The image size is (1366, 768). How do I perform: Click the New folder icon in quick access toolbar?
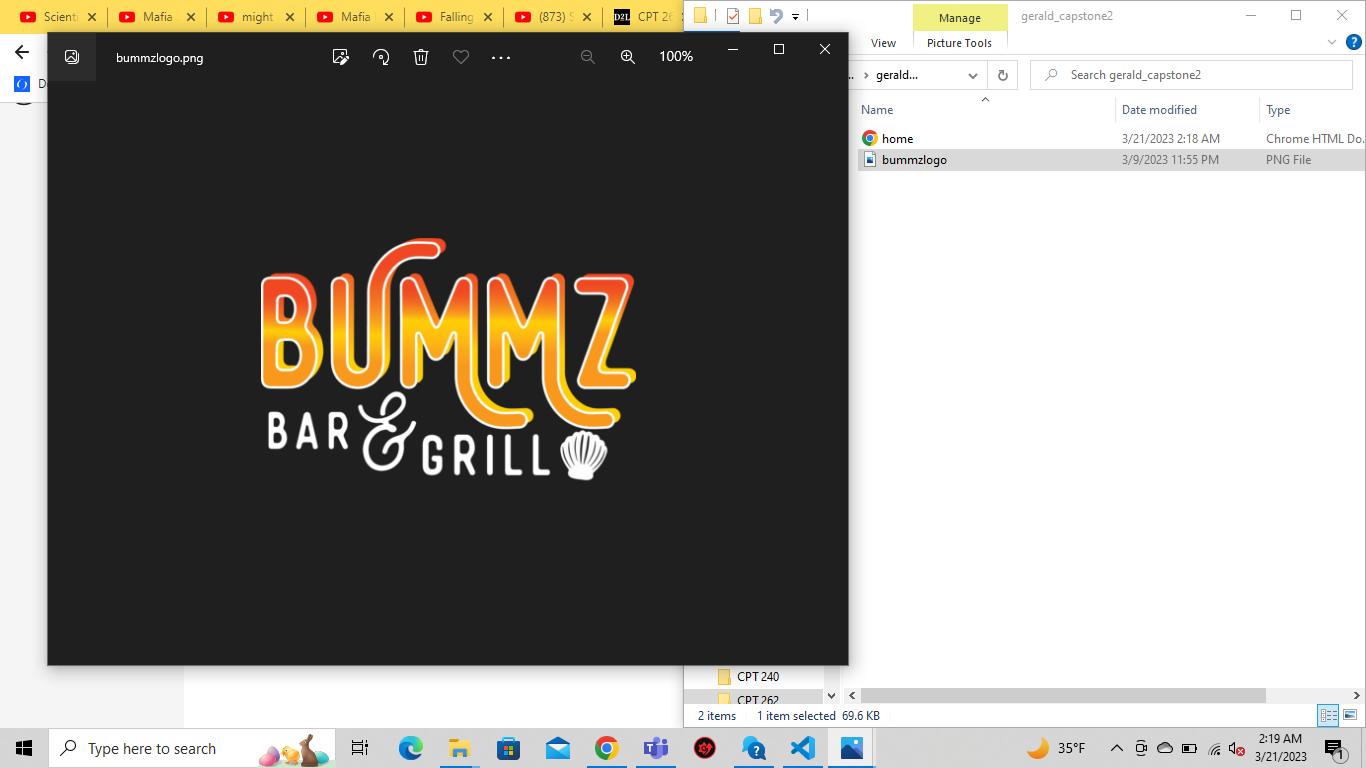click(x=755, y=15)
